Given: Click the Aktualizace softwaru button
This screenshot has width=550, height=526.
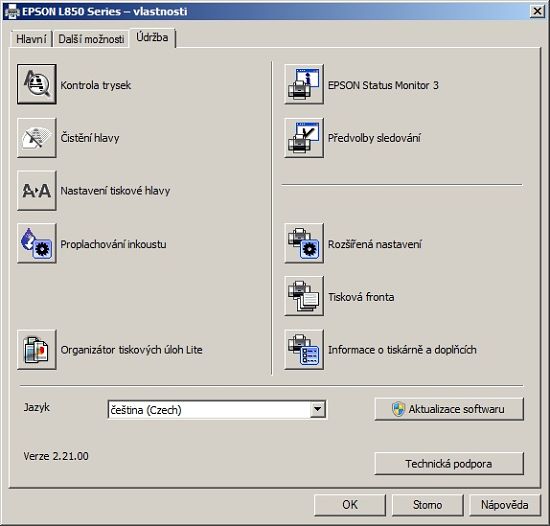Looking at the screenshot, I should [x=449, y=409].
